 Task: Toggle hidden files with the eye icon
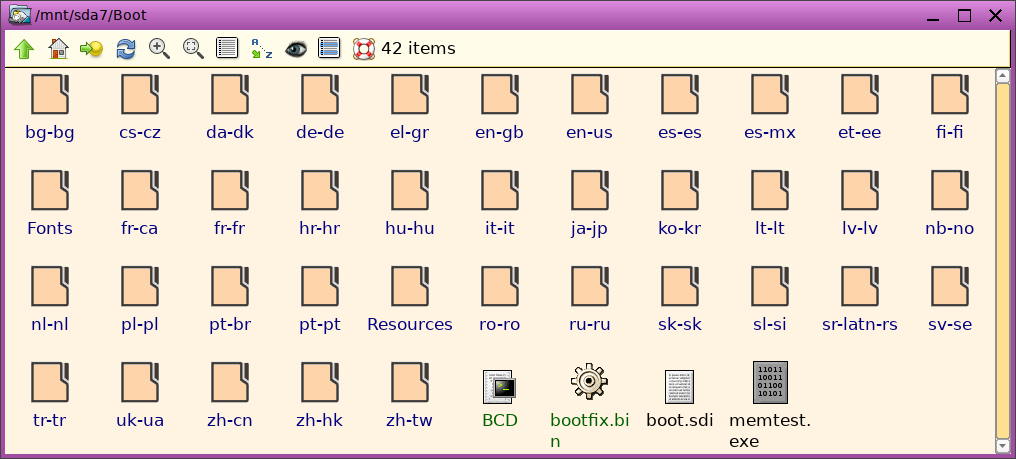[x=295, y=49]
